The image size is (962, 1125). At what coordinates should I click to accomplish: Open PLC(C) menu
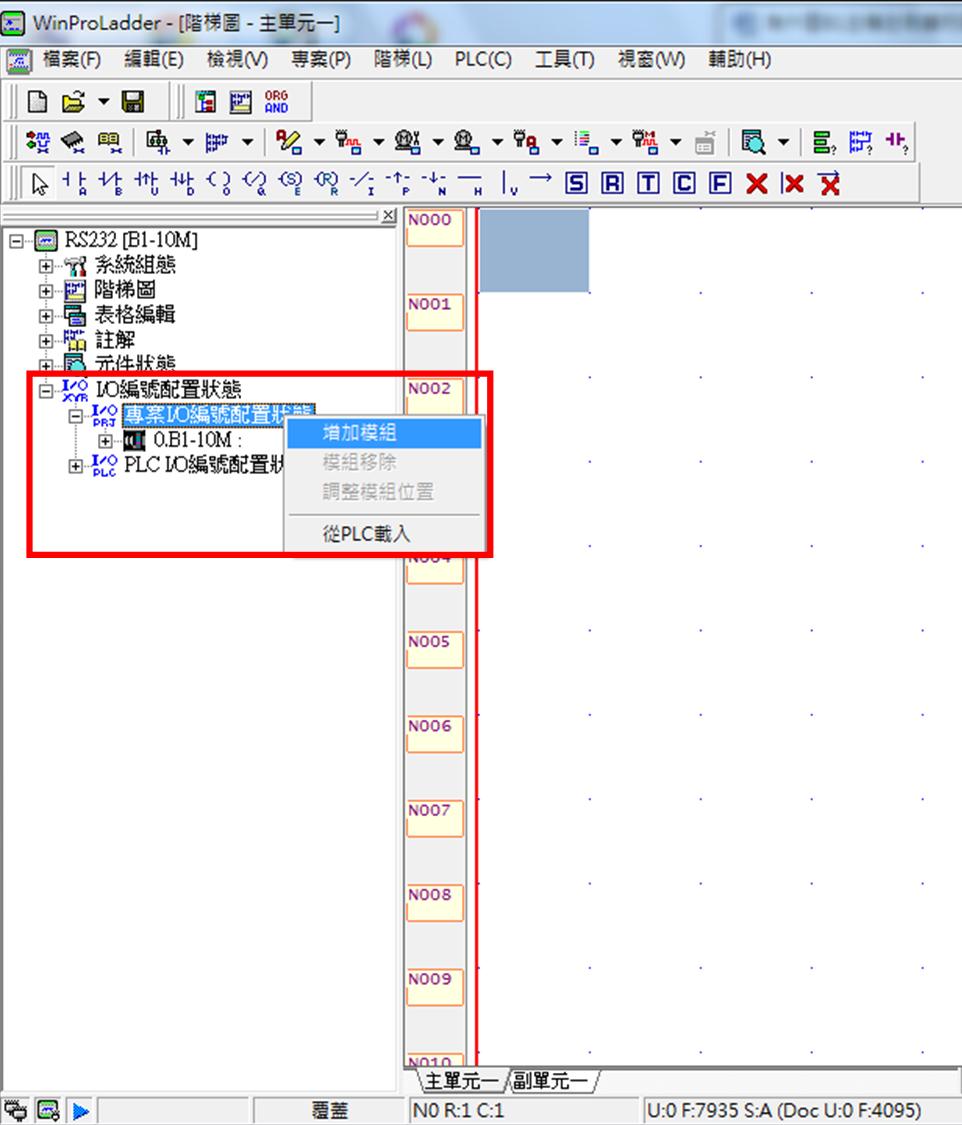[483, 60]
